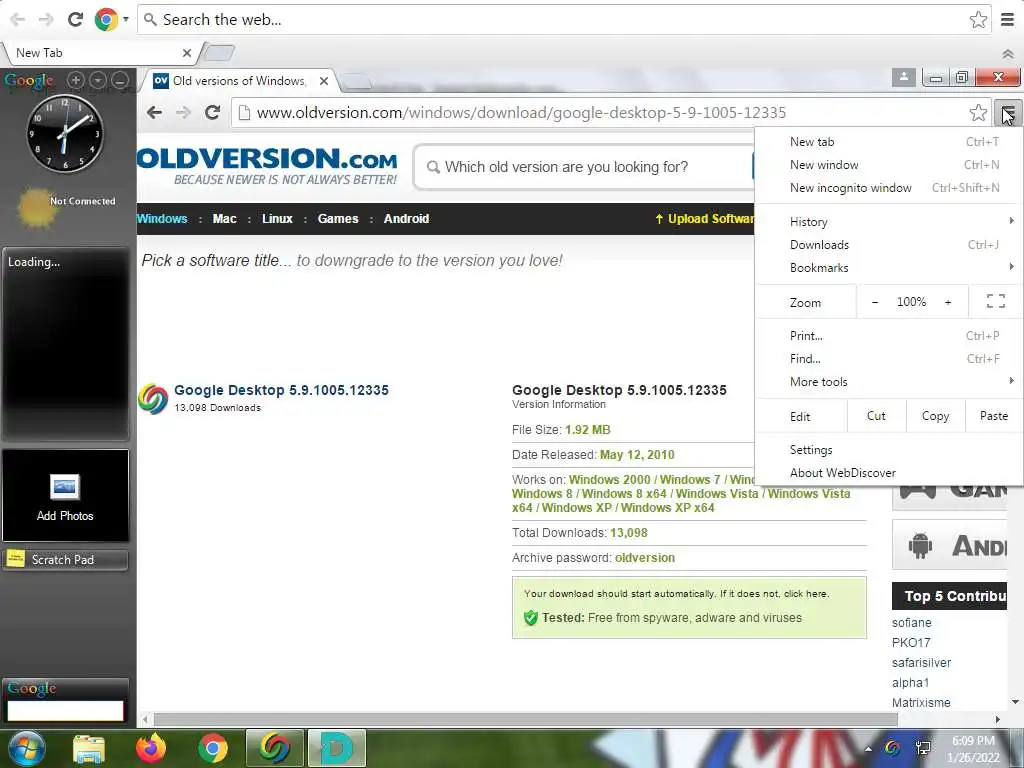Image resolution: width=1024 pixels, height=768 pixels.
Task: Open the Android category link
Action: [406, 219]
